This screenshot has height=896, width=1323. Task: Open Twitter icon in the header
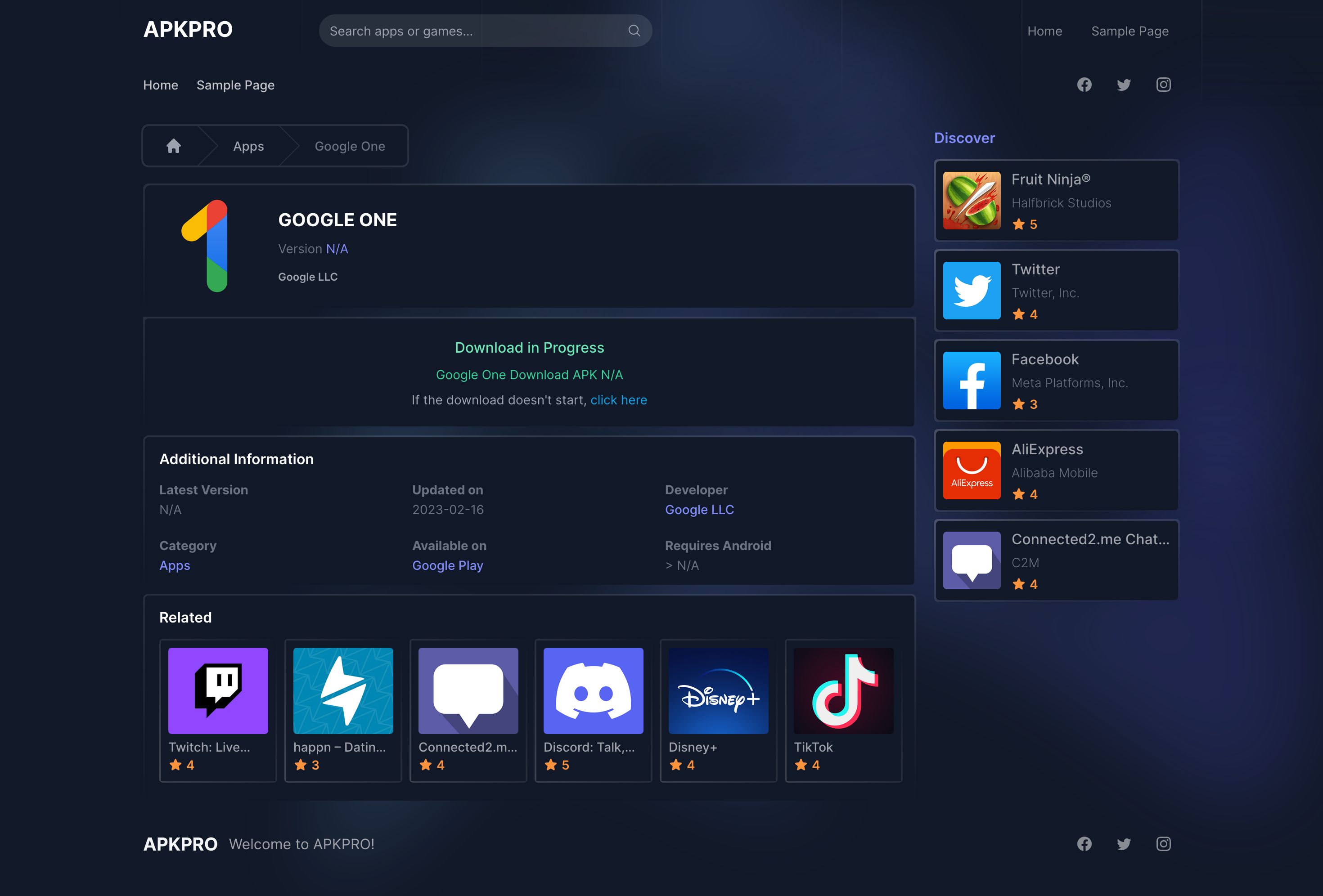tap(1124, 85)
